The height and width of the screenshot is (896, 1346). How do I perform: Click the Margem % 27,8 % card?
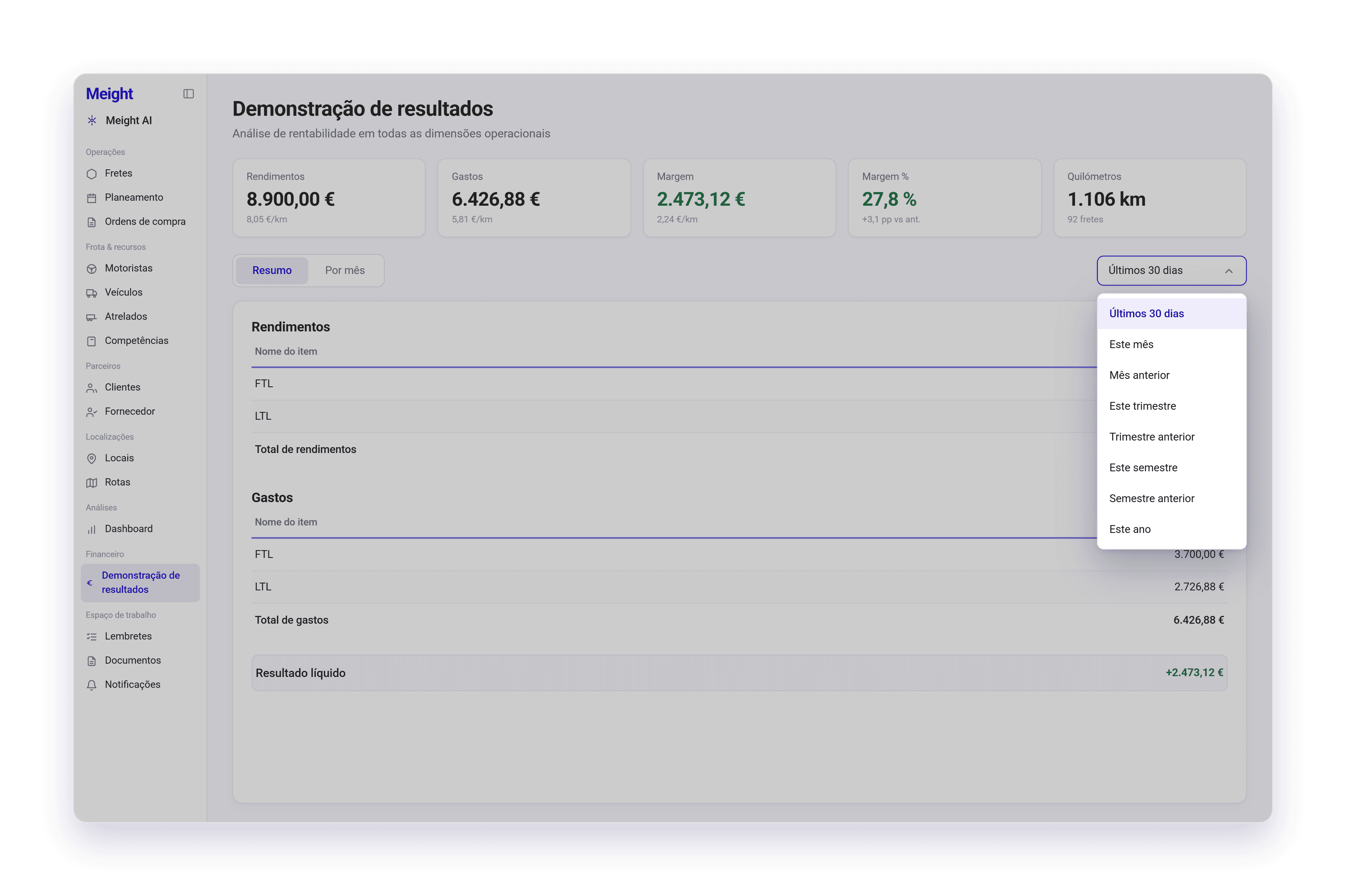click(944, 198)
